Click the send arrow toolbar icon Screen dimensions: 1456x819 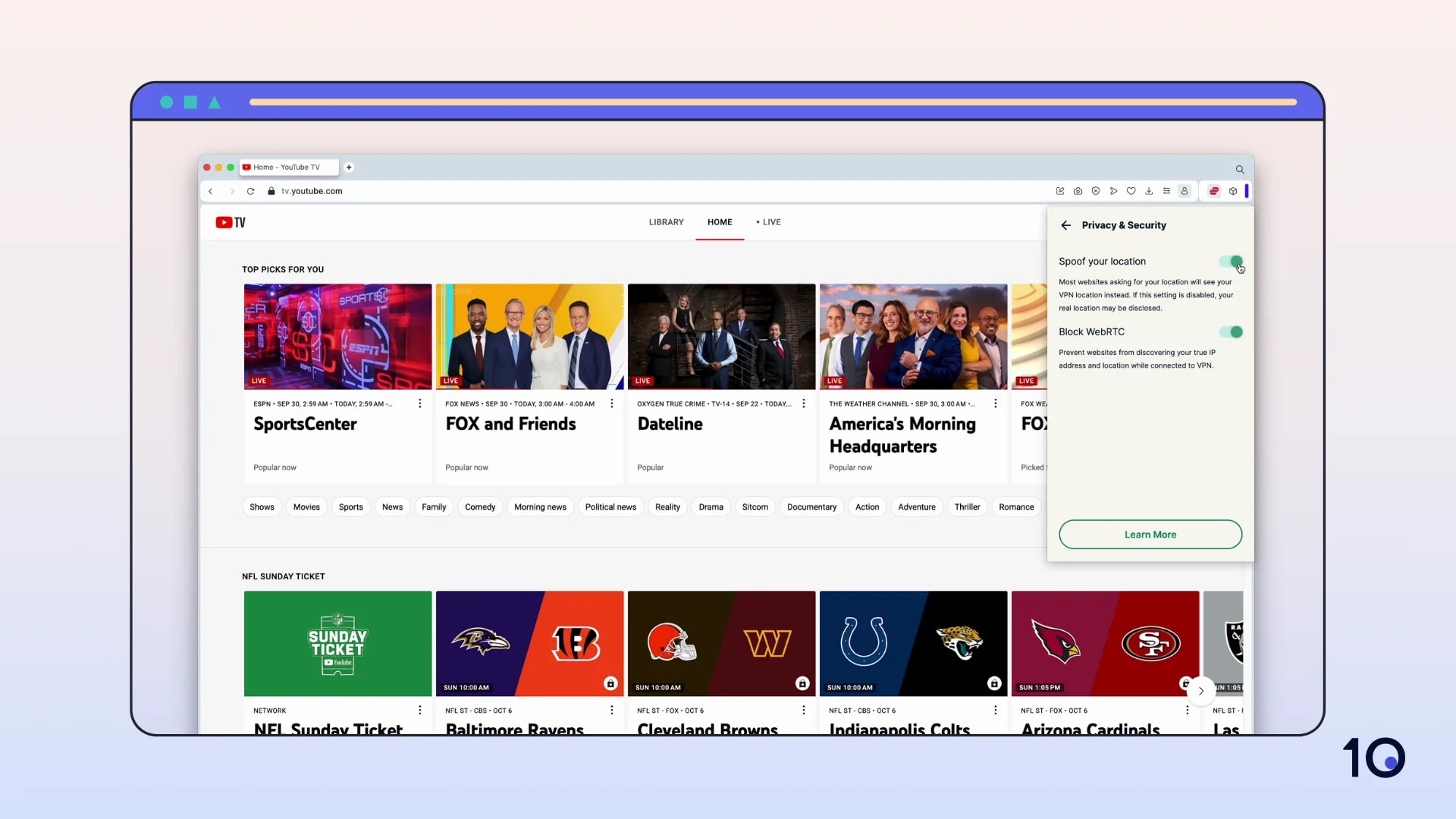point(1113,191)
